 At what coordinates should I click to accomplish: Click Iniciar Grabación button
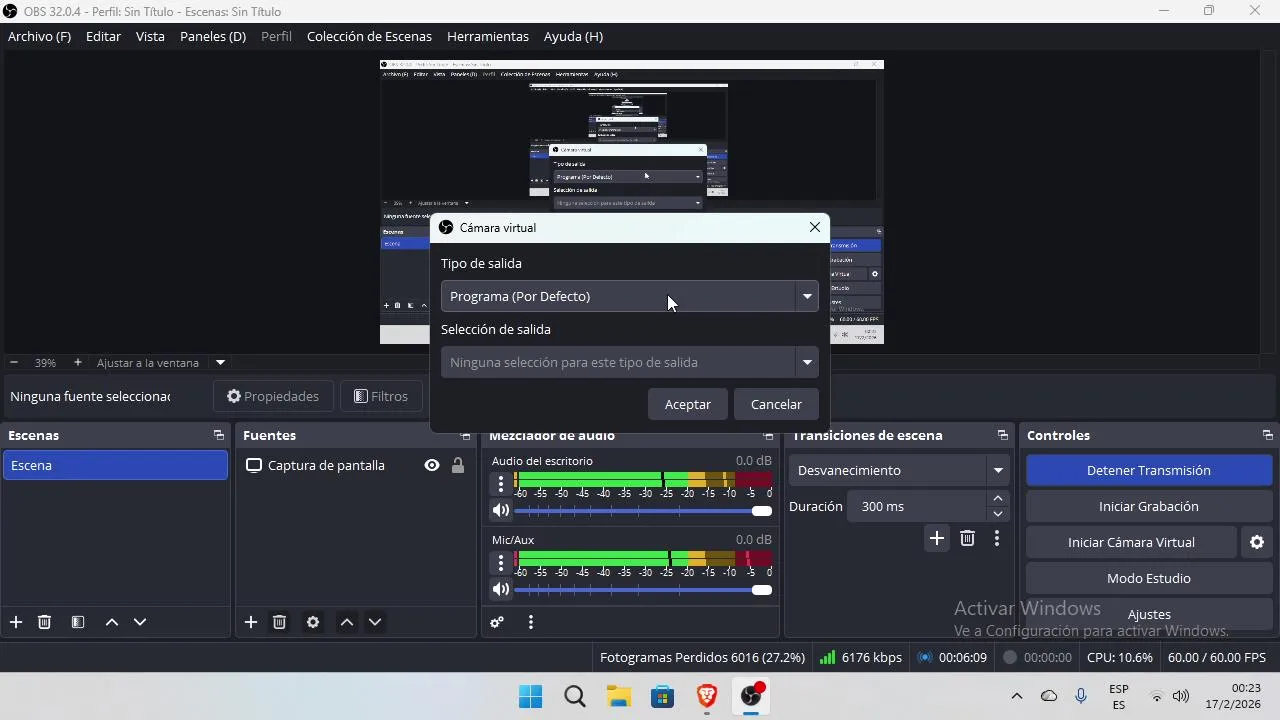point(1149,506)
